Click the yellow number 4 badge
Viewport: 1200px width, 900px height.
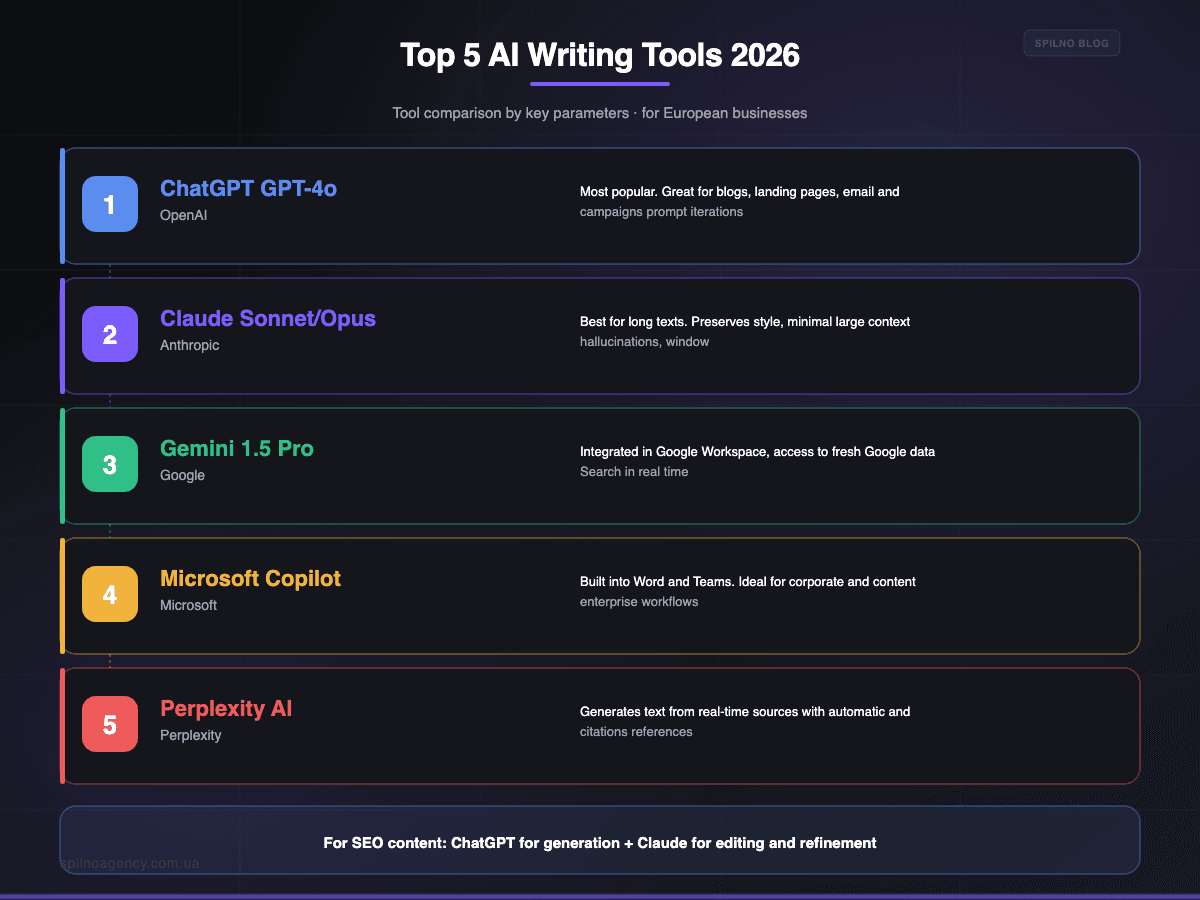coord(110,594)
